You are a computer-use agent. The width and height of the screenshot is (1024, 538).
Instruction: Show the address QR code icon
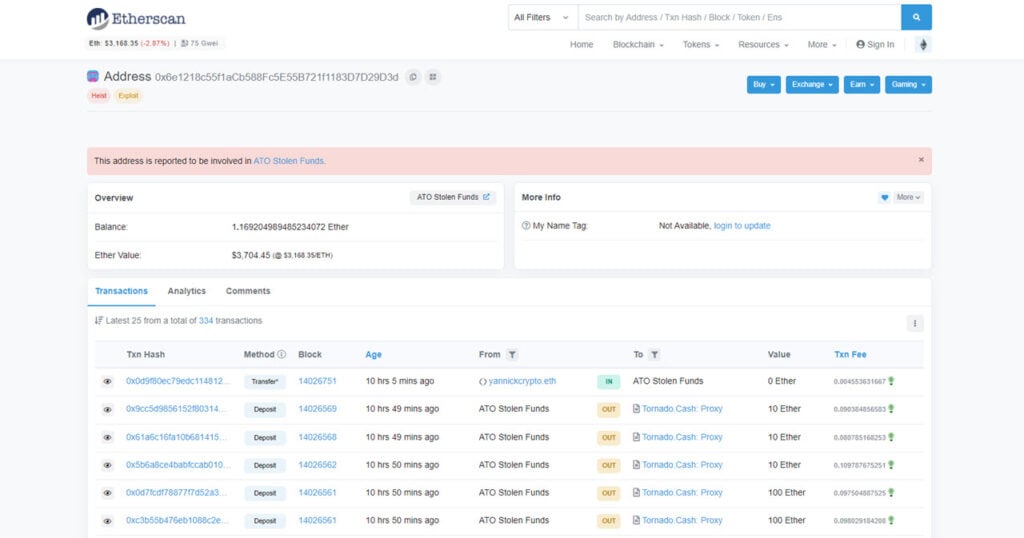pos(433,77)
